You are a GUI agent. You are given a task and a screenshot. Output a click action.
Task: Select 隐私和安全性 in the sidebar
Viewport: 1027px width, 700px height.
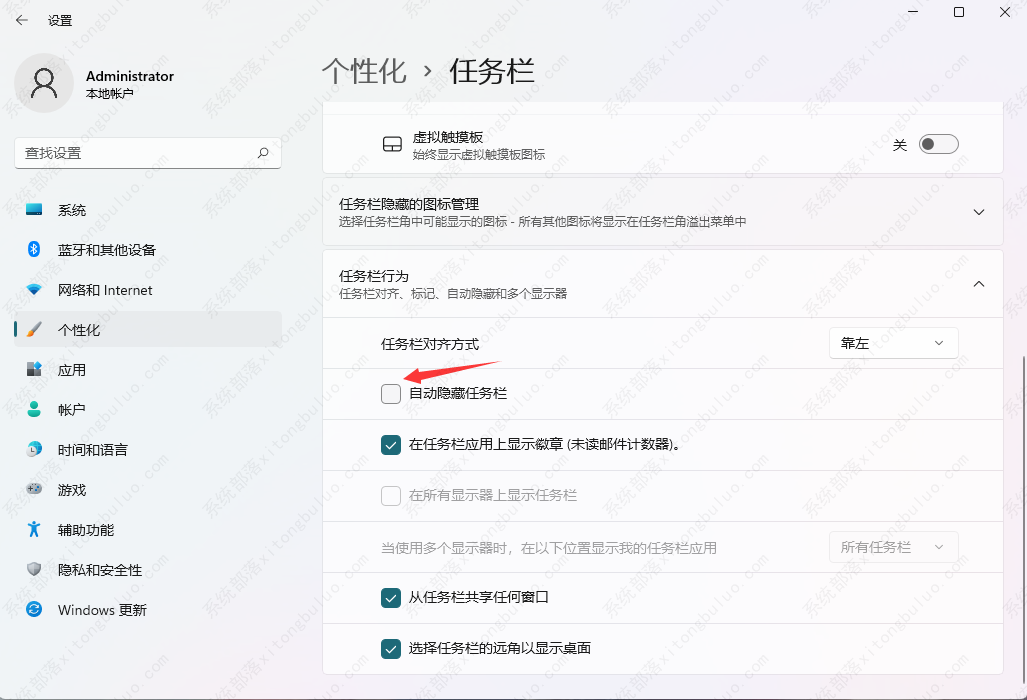(x=100, y=570)
